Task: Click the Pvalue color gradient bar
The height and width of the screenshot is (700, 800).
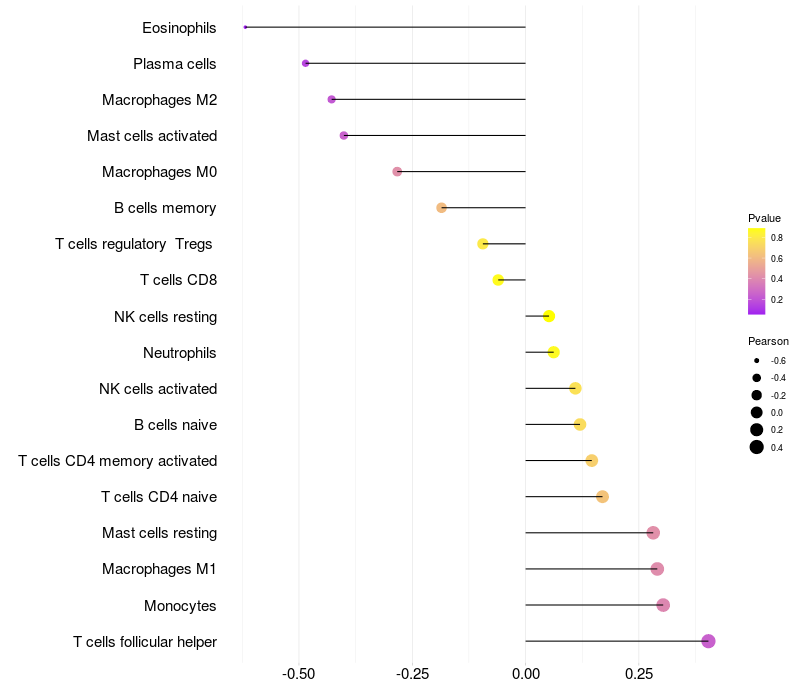Action: pyautogui.click(x=757, y=271)
